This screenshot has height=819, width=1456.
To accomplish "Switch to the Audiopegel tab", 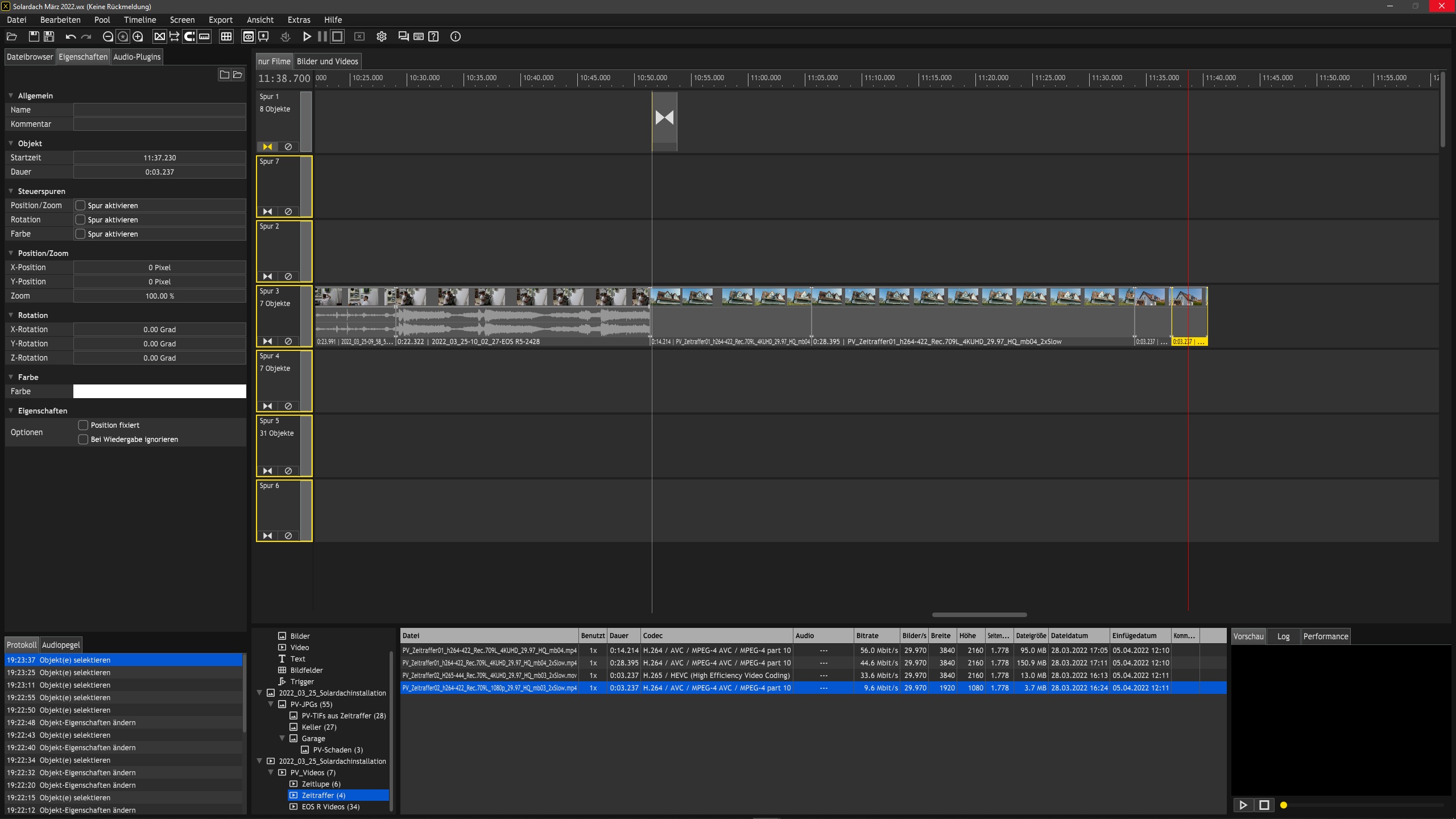I will click(x=61, y=645).
